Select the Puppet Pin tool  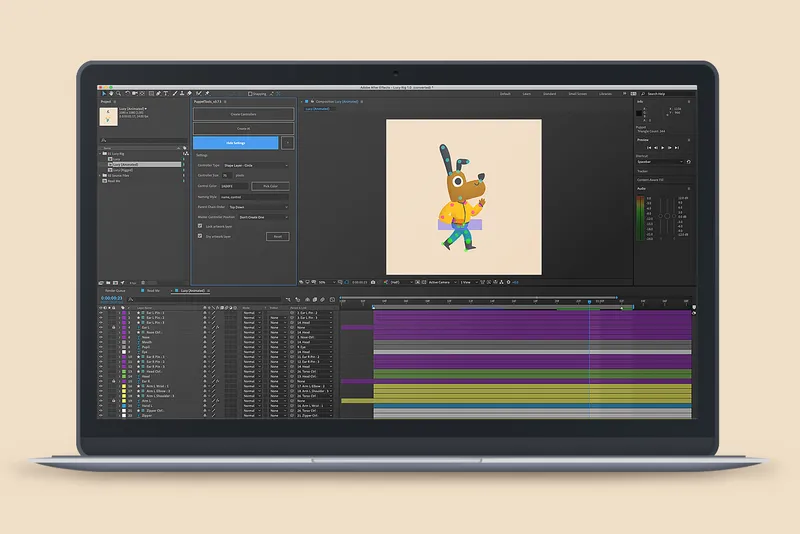click(207, 93)
